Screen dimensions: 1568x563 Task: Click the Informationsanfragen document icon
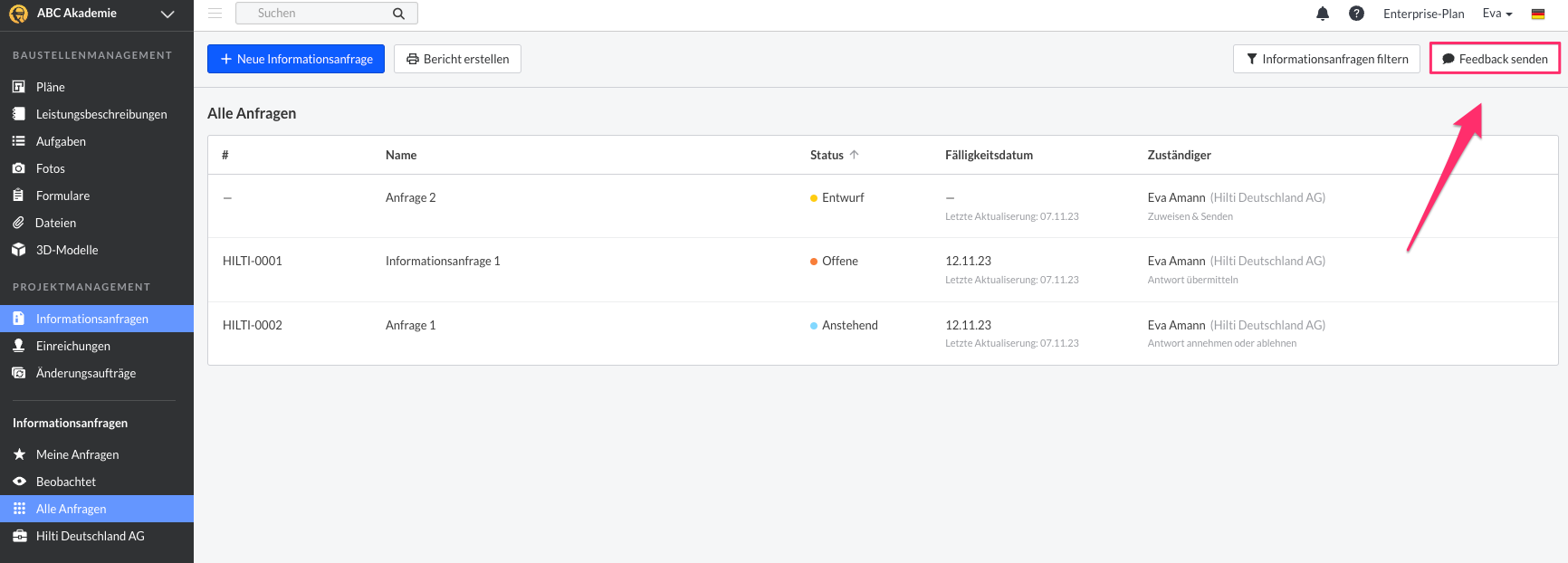tap(18, 319)
